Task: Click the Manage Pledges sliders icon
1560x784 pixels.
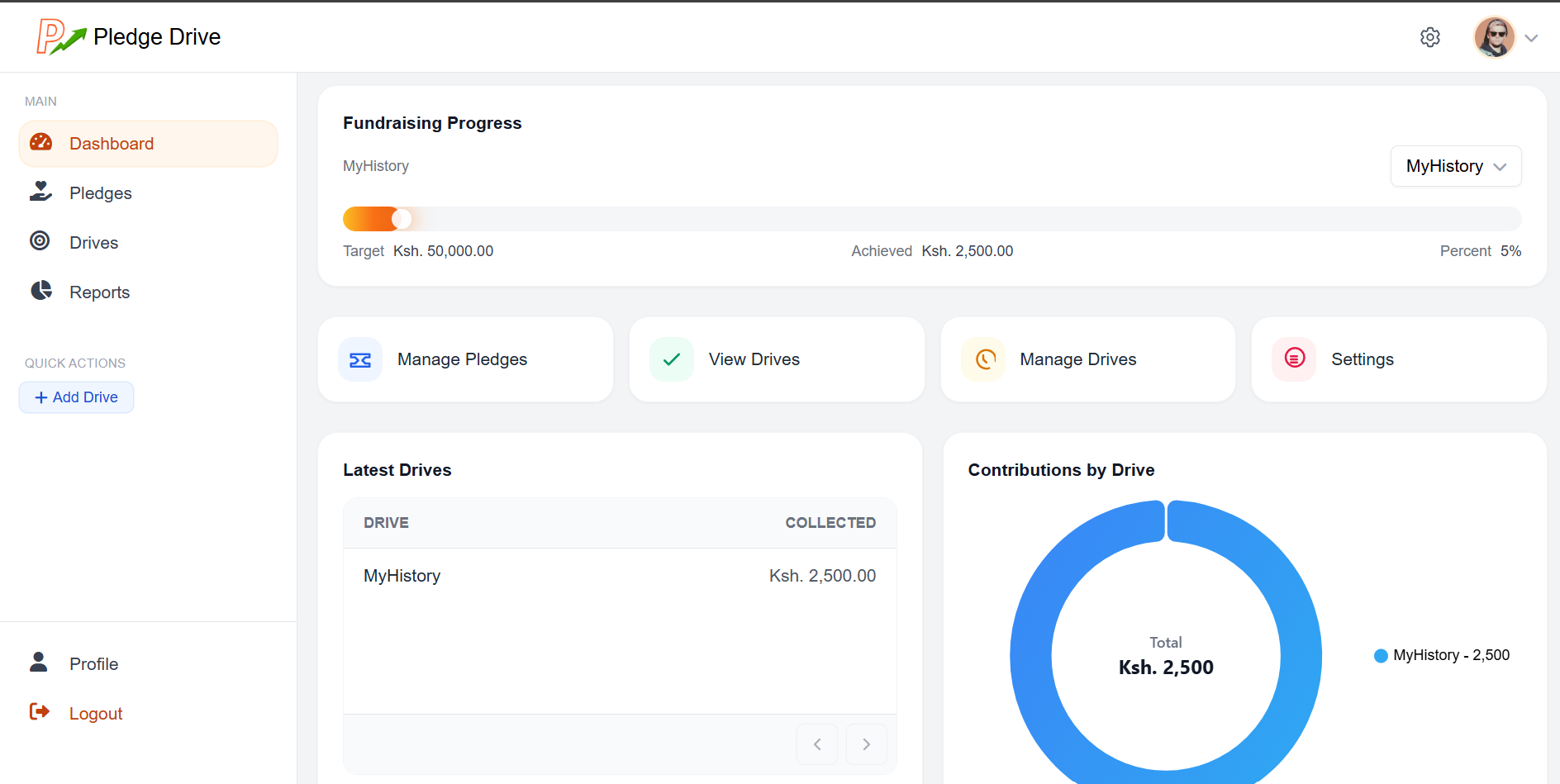Action: pyautogui.click(x=360, y=359)
